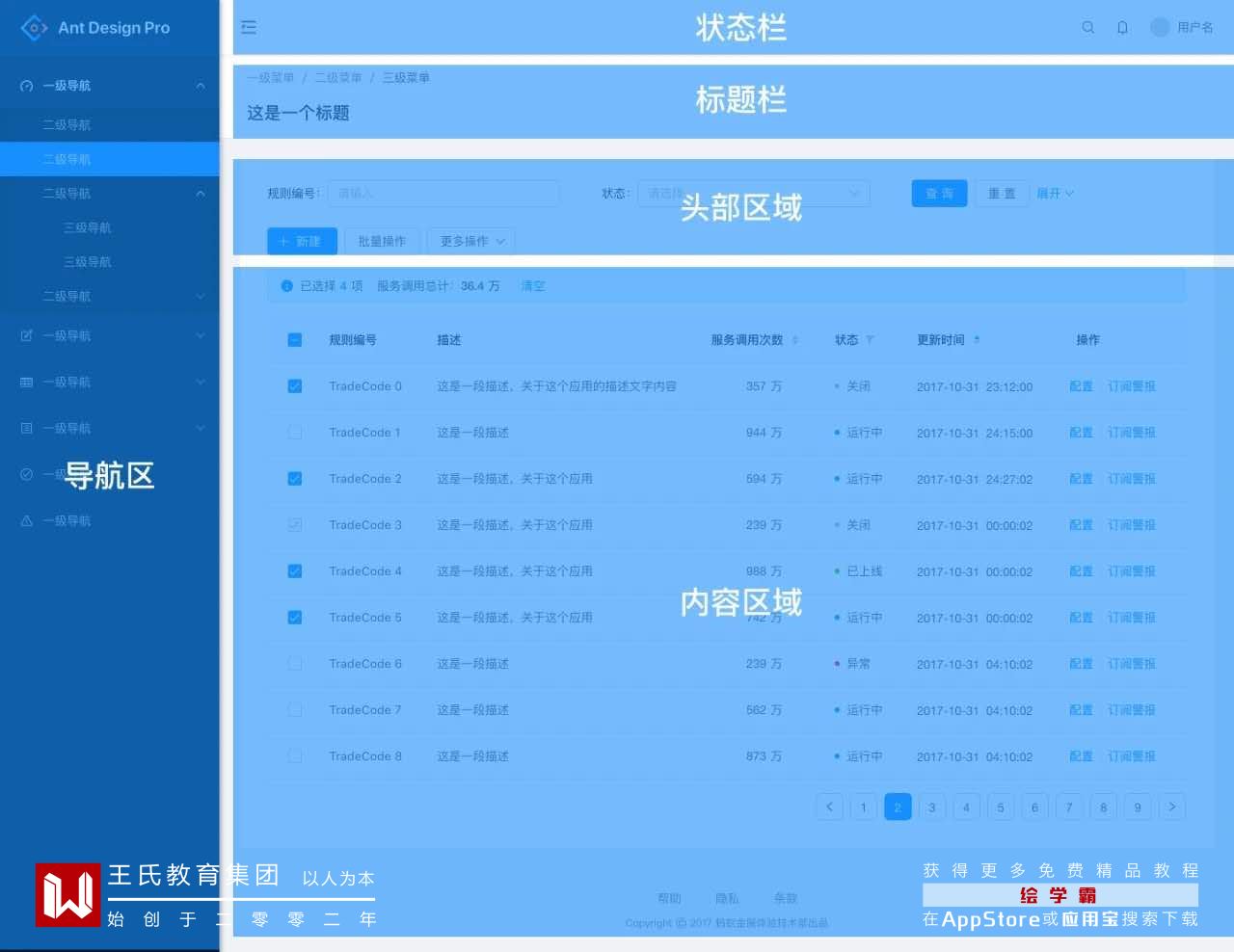Click the 查询 search button
This screenshot has width=1234, height=952.
(x=940, y=194)
